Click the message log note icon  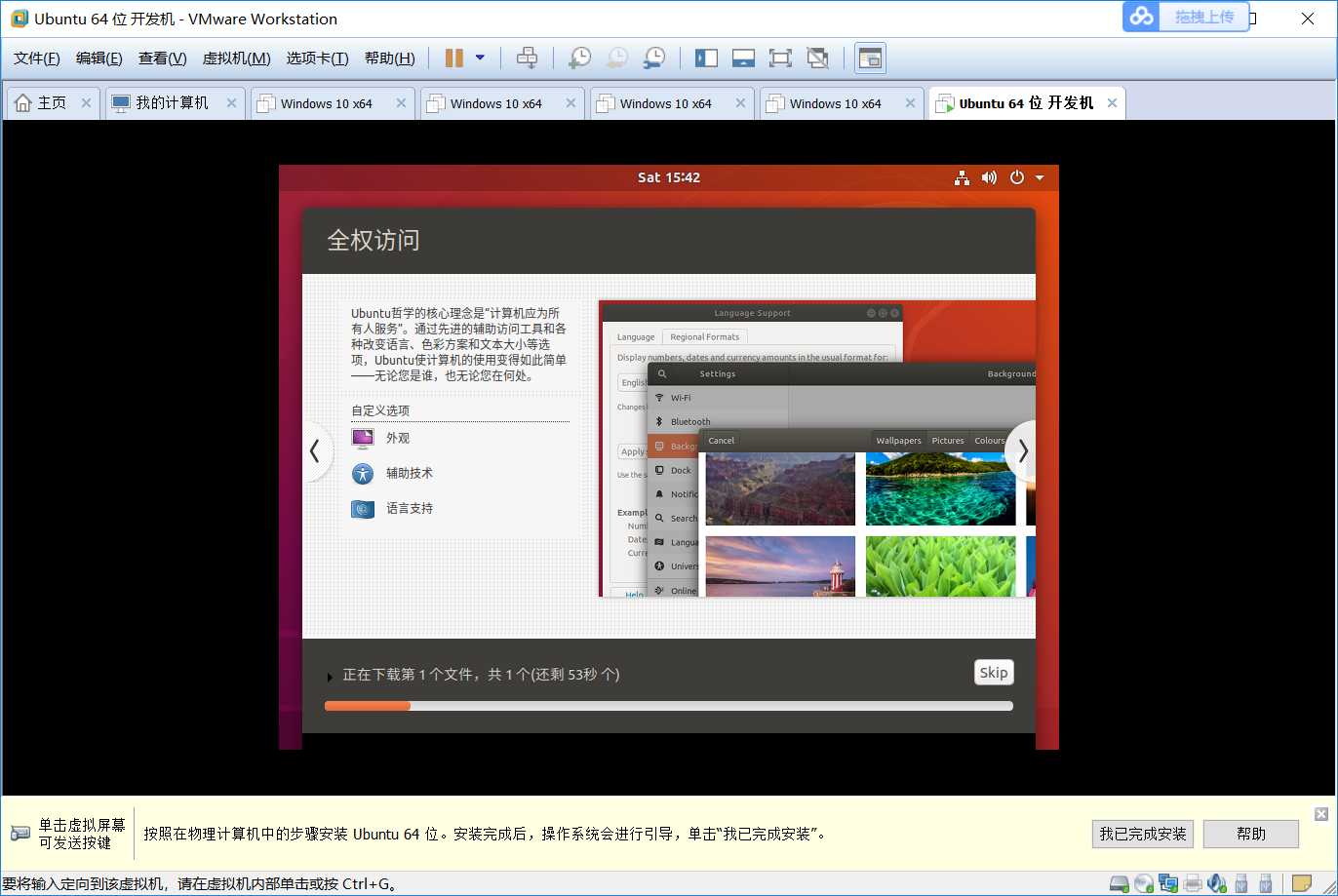point(1302,884)
